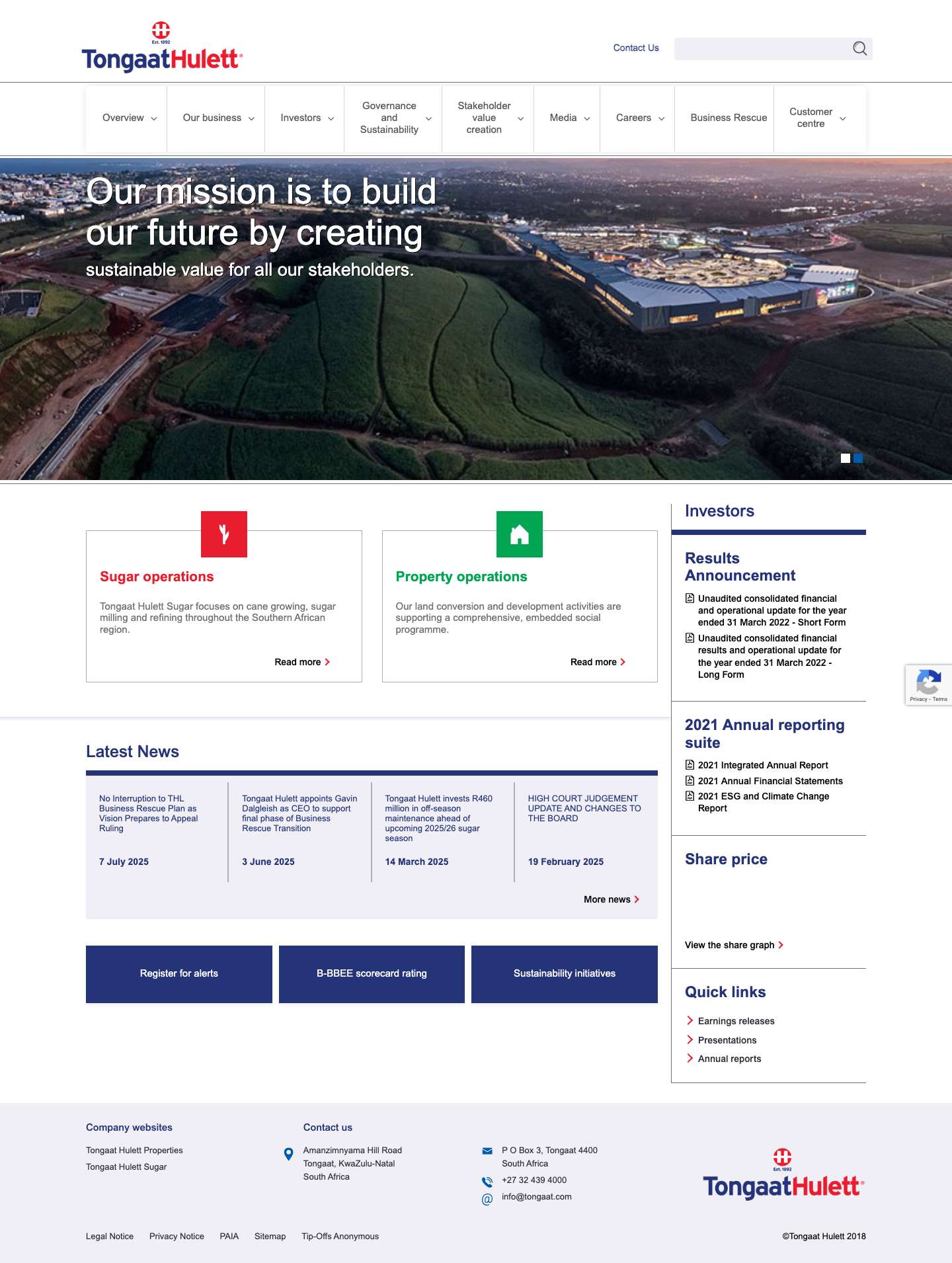Viewport: 952px width, 1263px height.
Task: Click the @ email icon in footer
Action: (487, 1199)
